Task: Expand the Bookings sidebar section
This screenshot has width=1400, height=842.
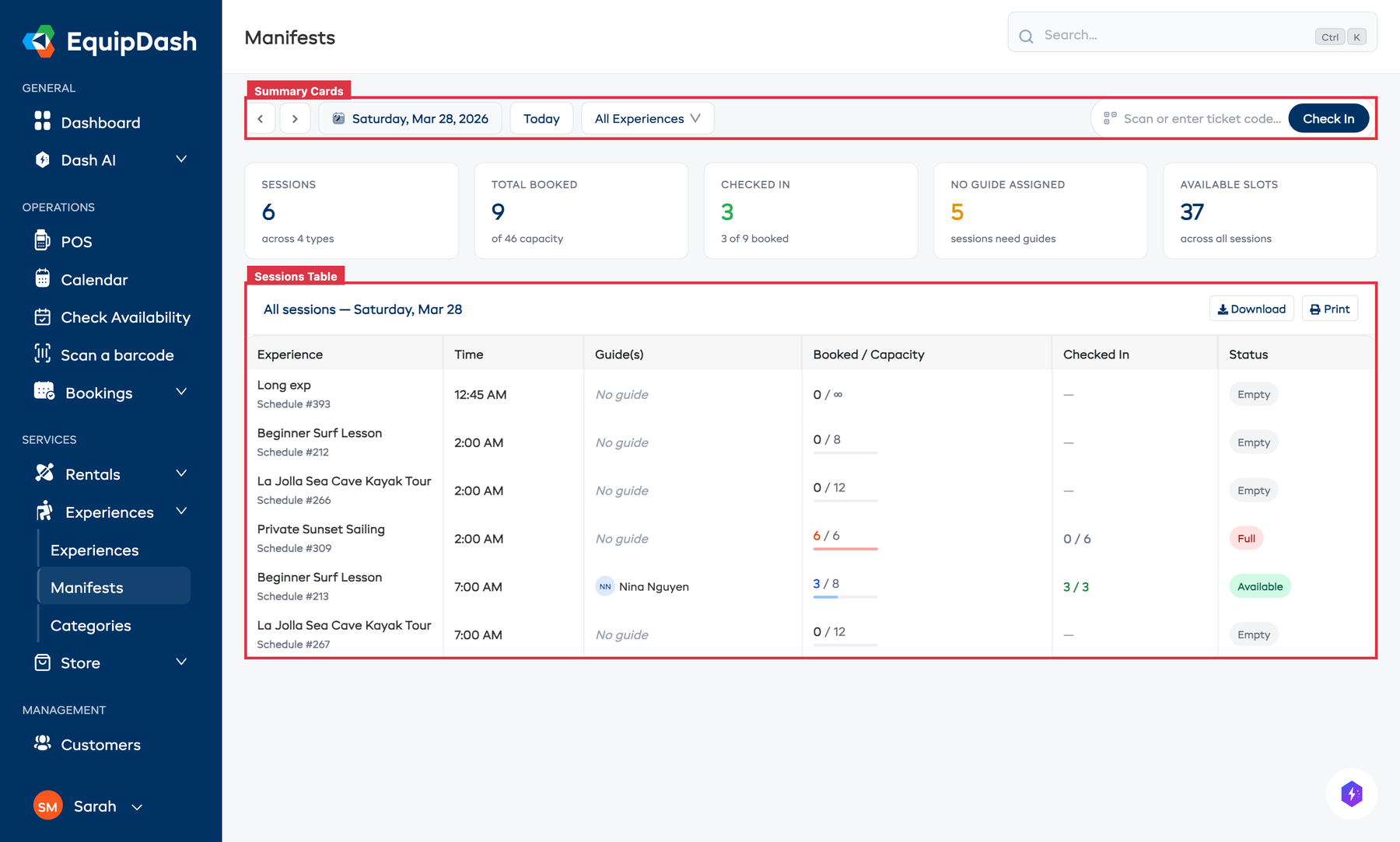Action: pos(181,392)
